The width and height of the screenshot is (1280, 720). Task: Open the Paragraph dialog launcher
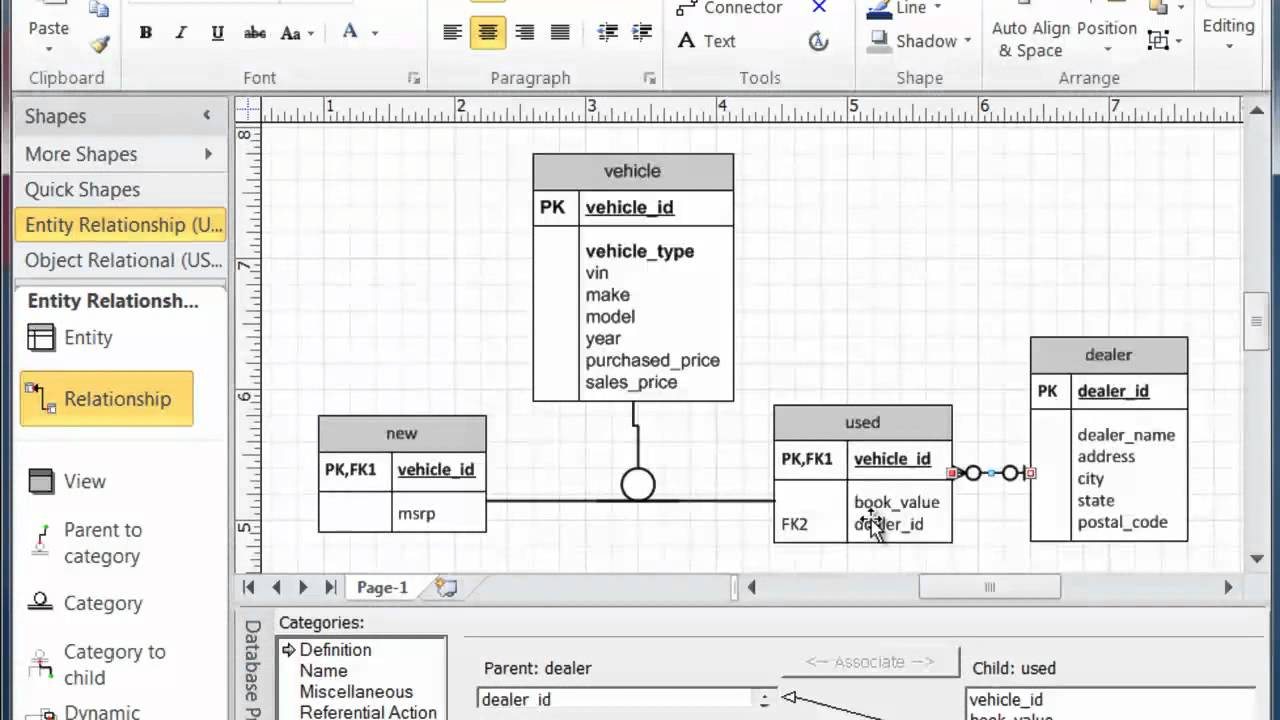pos(649,78)
